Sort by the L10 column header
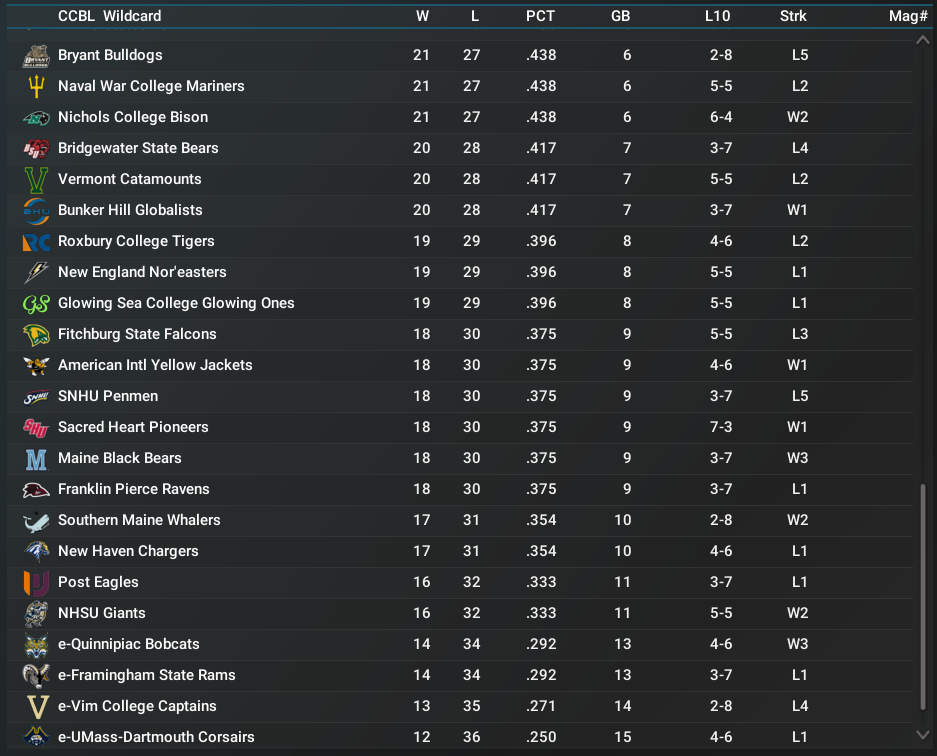 (x=717, y=16)
